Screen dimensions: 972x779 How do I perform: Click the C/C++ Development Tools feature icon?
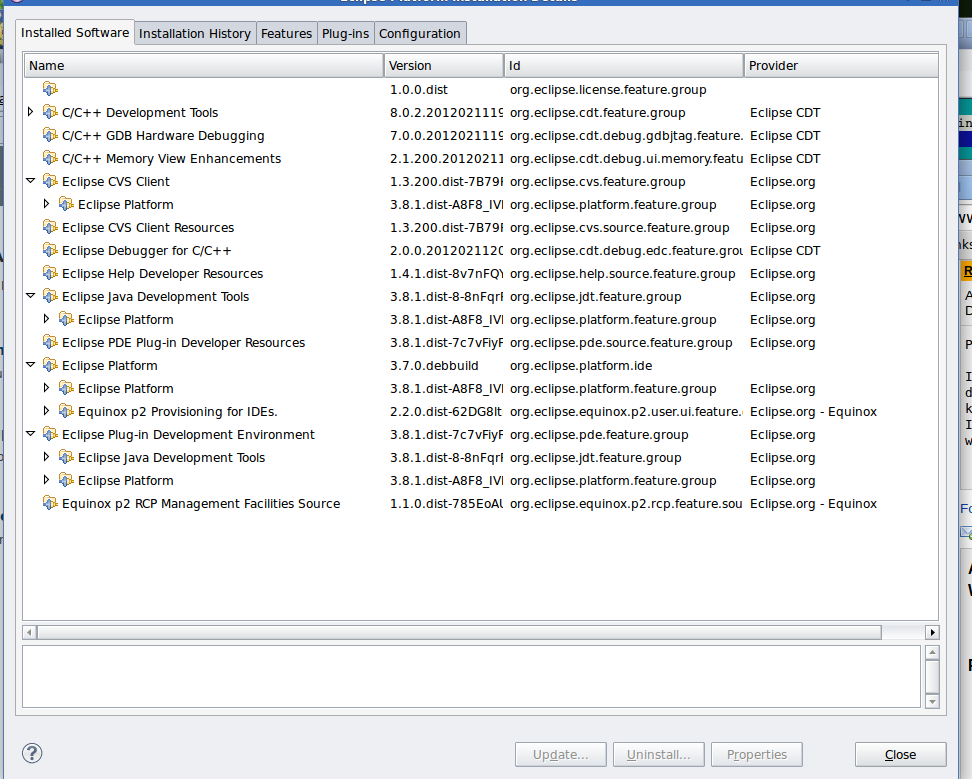click(x=50, y=112)
